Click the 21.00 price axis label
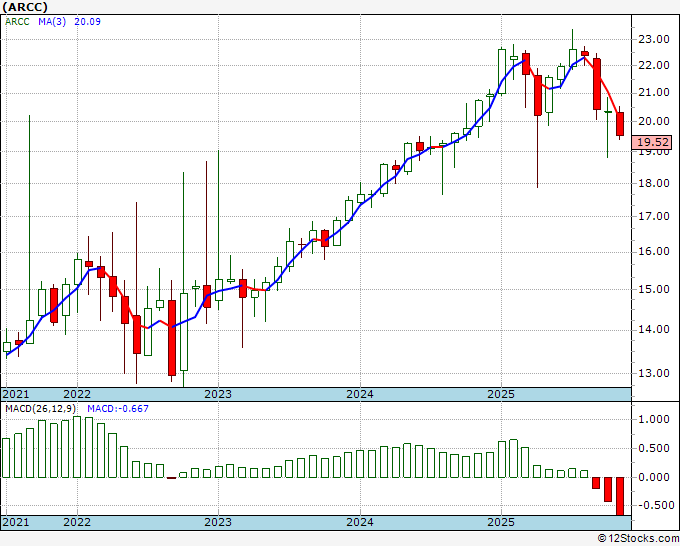 654,92
